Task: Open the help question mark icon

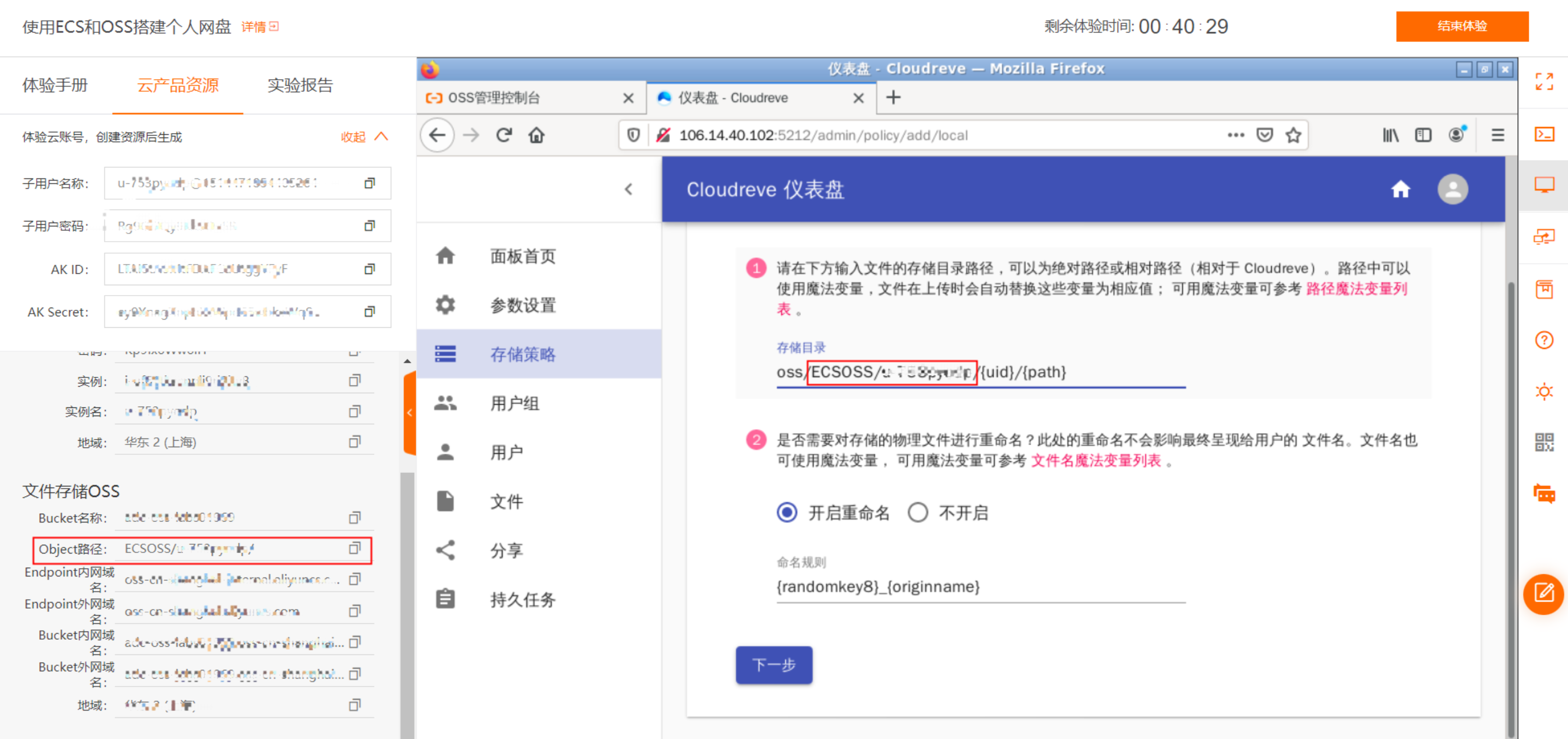Action: pyautogui.click(x=1543, y=340)
